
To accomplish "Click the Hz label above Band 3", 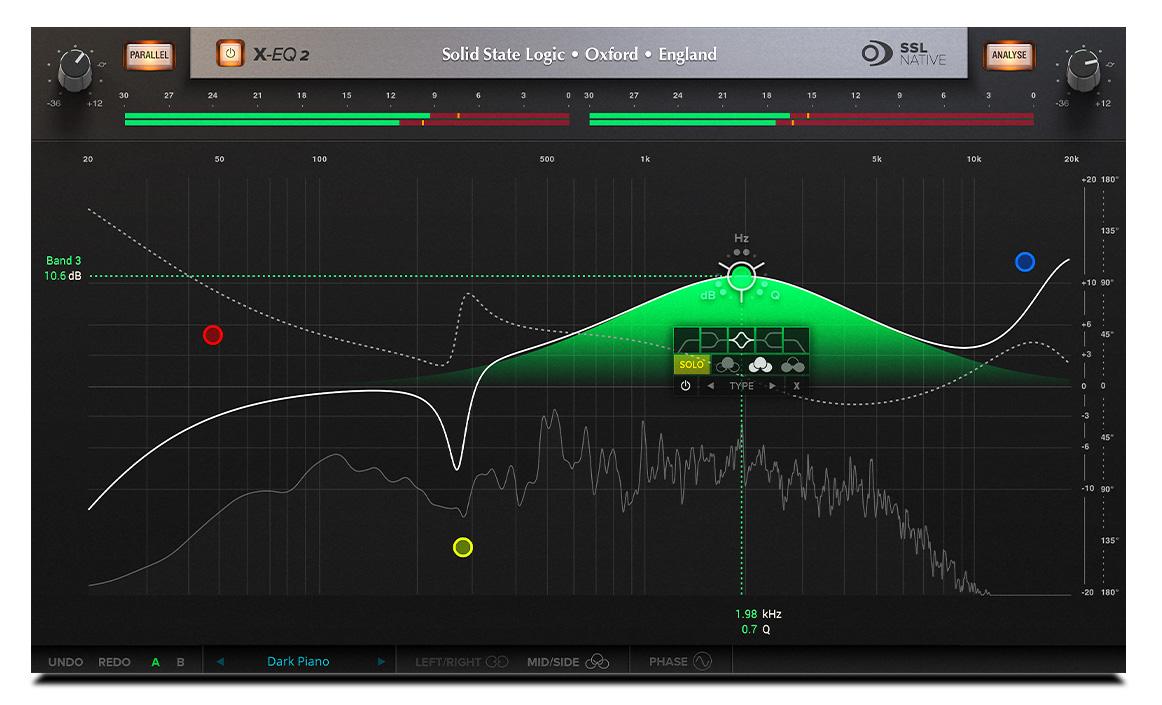I will tap(741, 238).
